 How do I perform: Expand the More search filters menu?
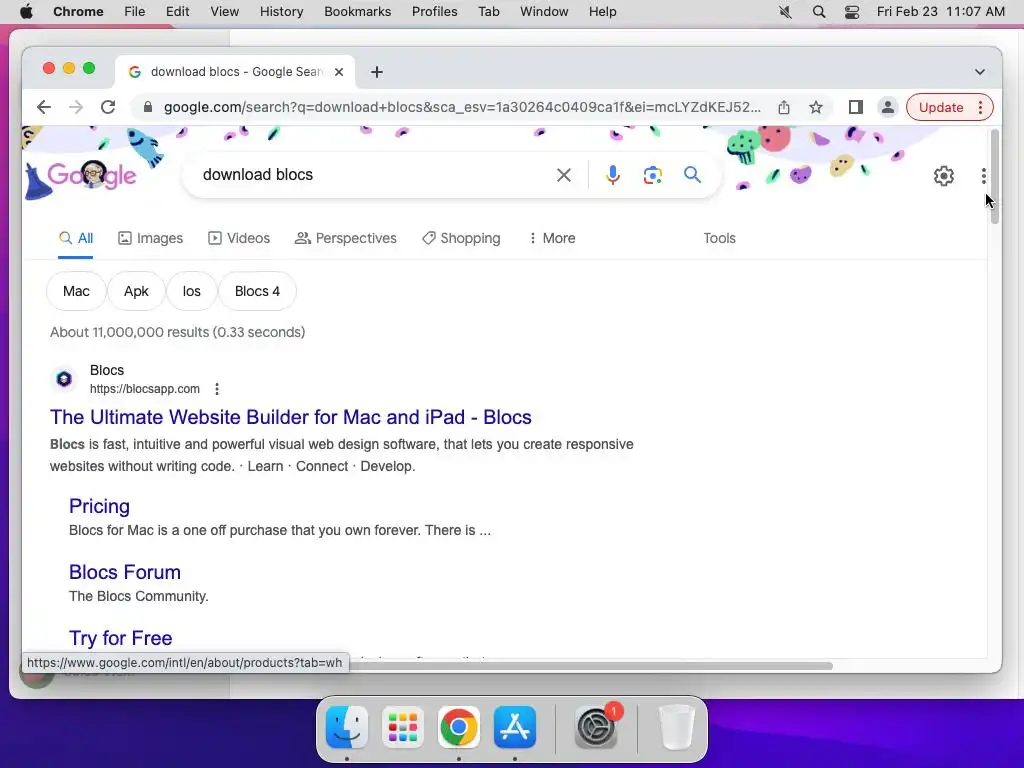(552, 238)
